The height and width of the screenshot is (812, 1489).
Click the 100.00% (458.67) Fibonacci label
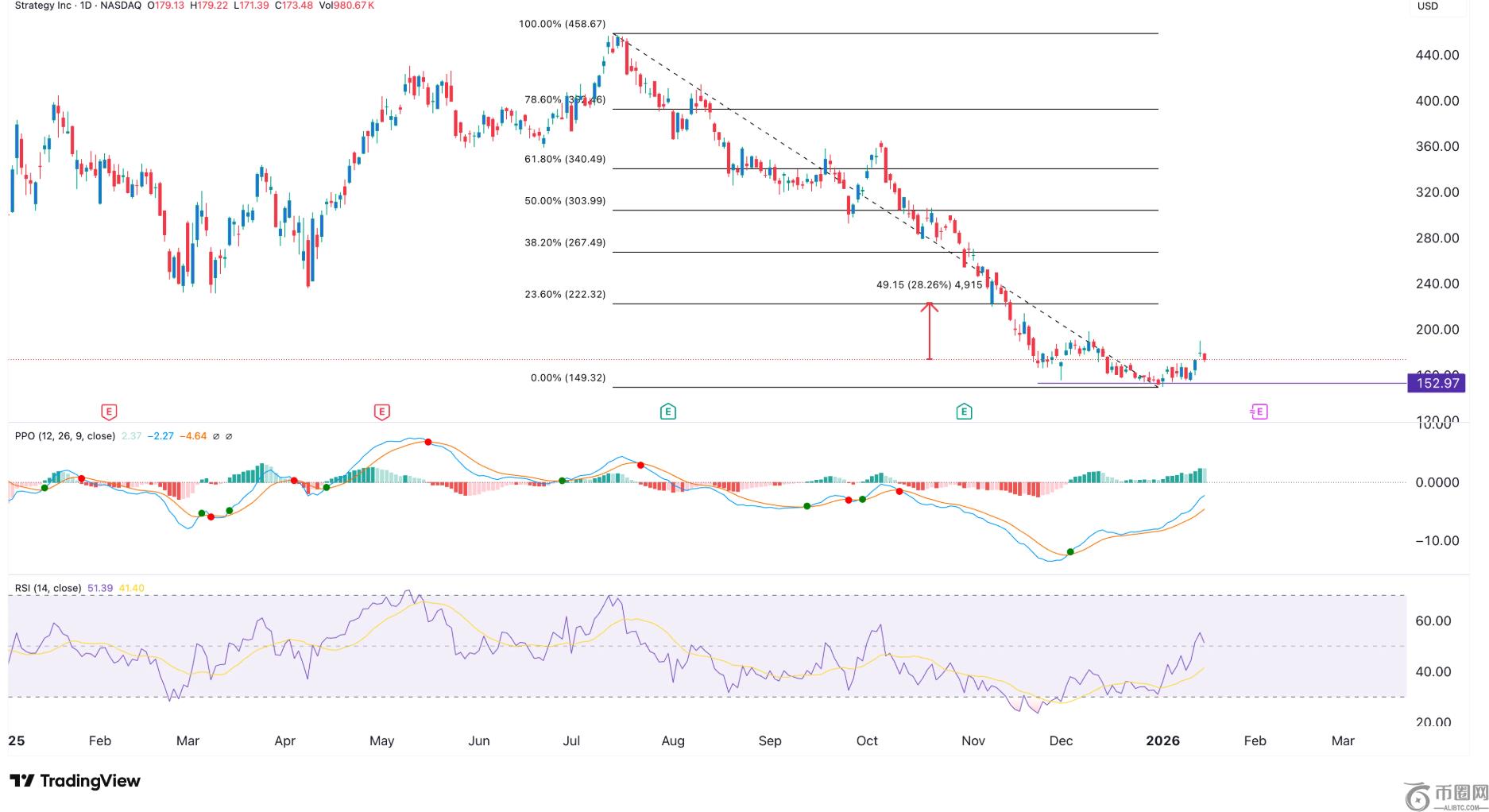click(x=562, y=24)
